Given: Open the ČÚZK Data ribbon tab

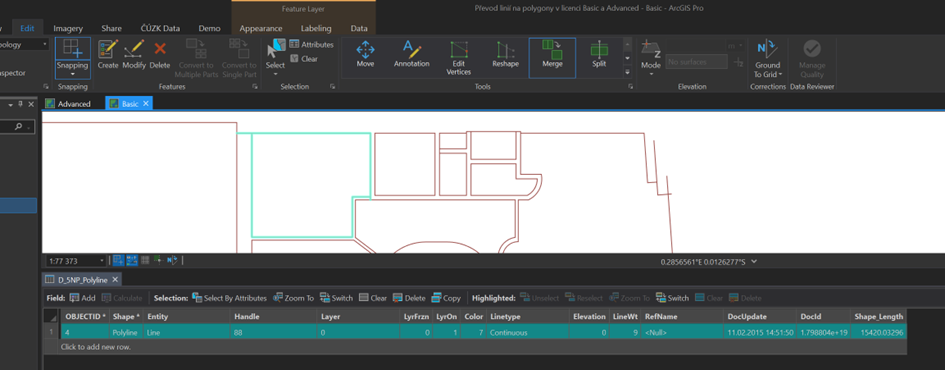Looking at the screenshot, I should (160, 28).
